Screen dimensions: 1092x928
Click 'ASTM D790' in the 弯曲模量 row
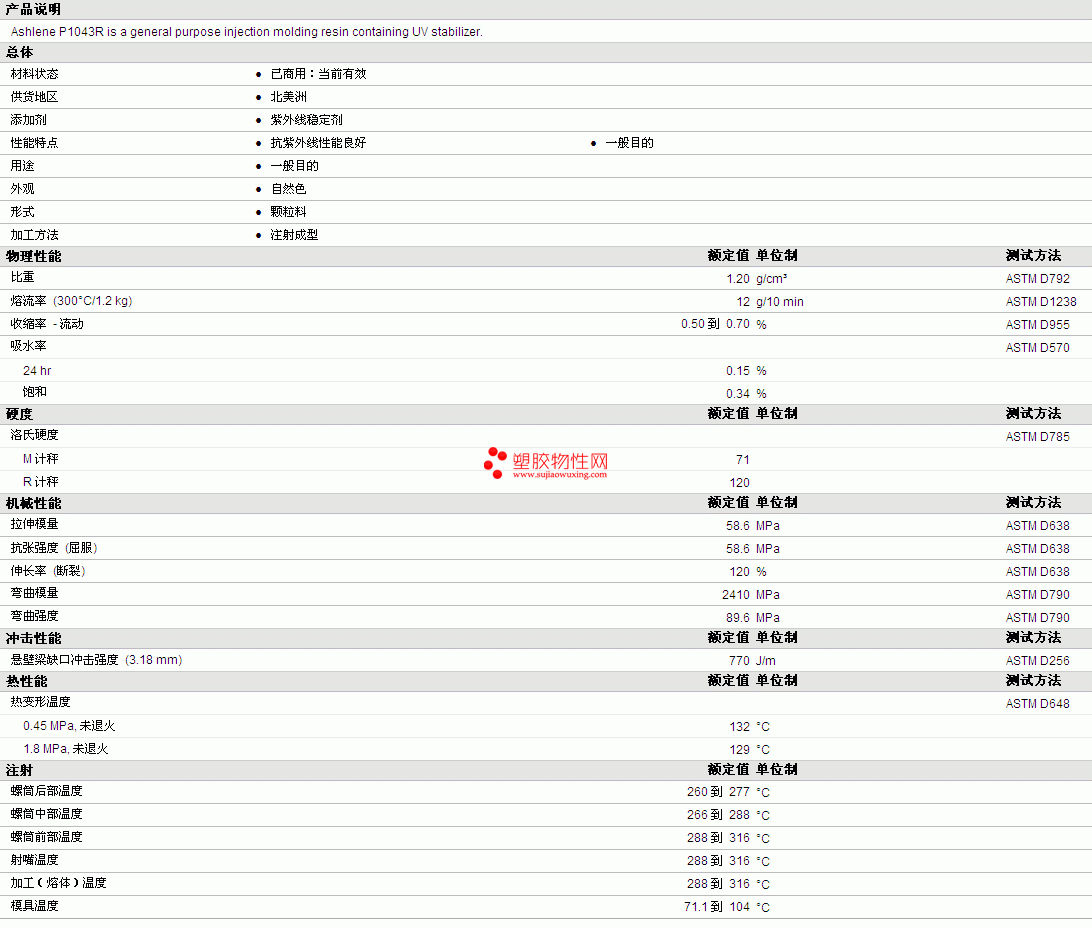point(1037,595)
